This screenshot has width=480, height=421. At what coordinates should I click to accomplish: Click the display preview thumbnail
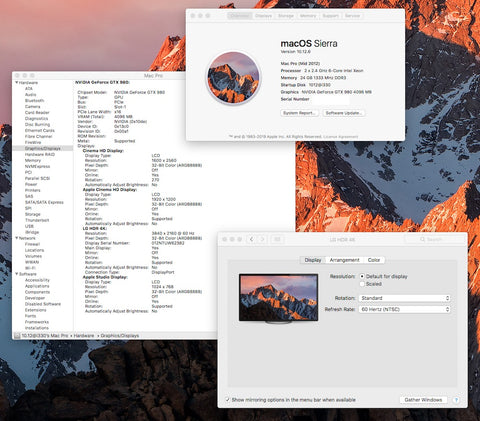(278, 298)
